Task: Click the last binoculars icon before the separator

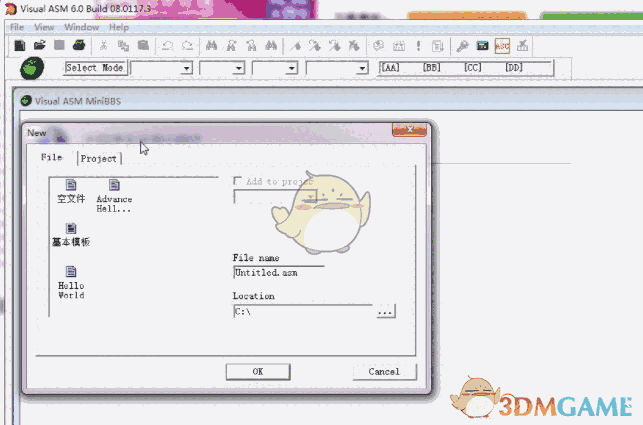Action: tap(271, 45)
